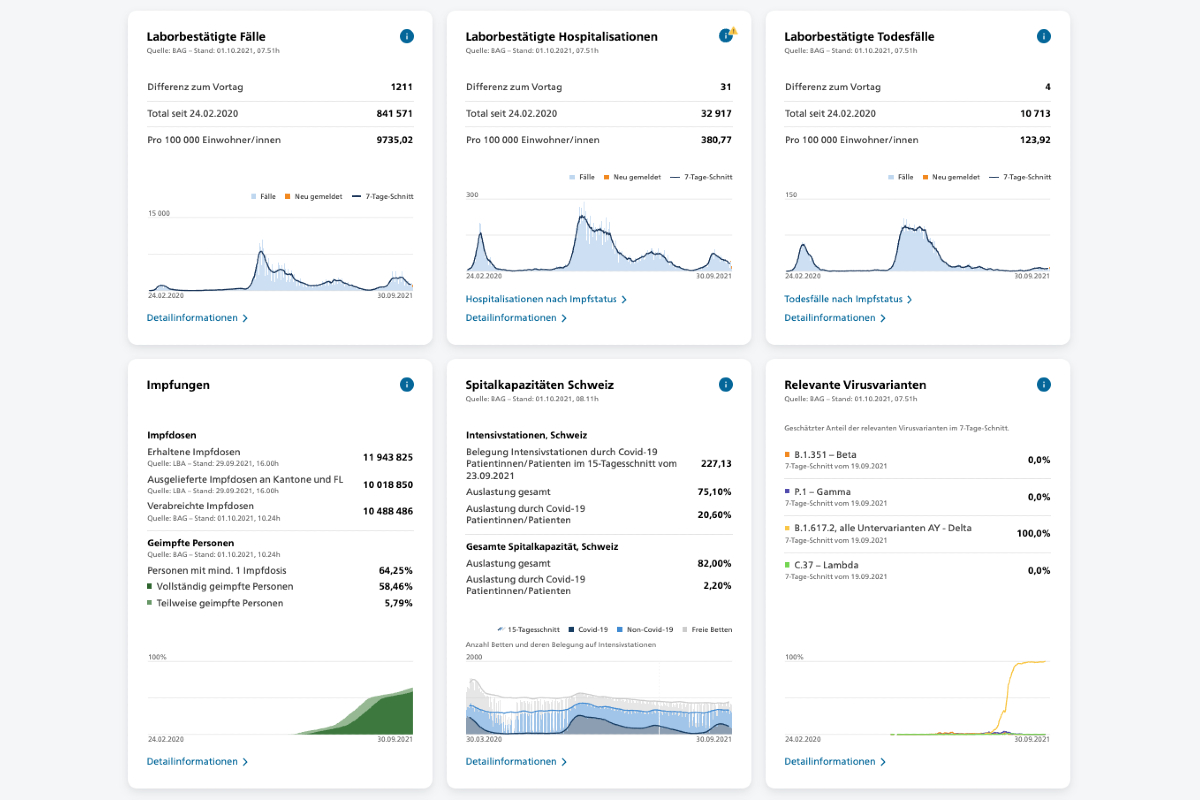This screenshot has width=1200, height=800.
Task: Click 7-Tage-Schnitt legend in Fälle card
Action: [383, 196]
